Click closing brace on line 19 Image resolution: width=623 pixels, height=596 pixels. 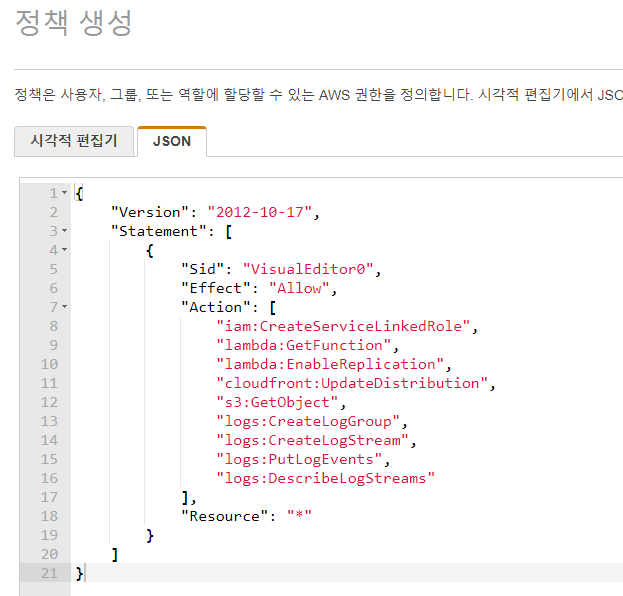pos(150,535)
